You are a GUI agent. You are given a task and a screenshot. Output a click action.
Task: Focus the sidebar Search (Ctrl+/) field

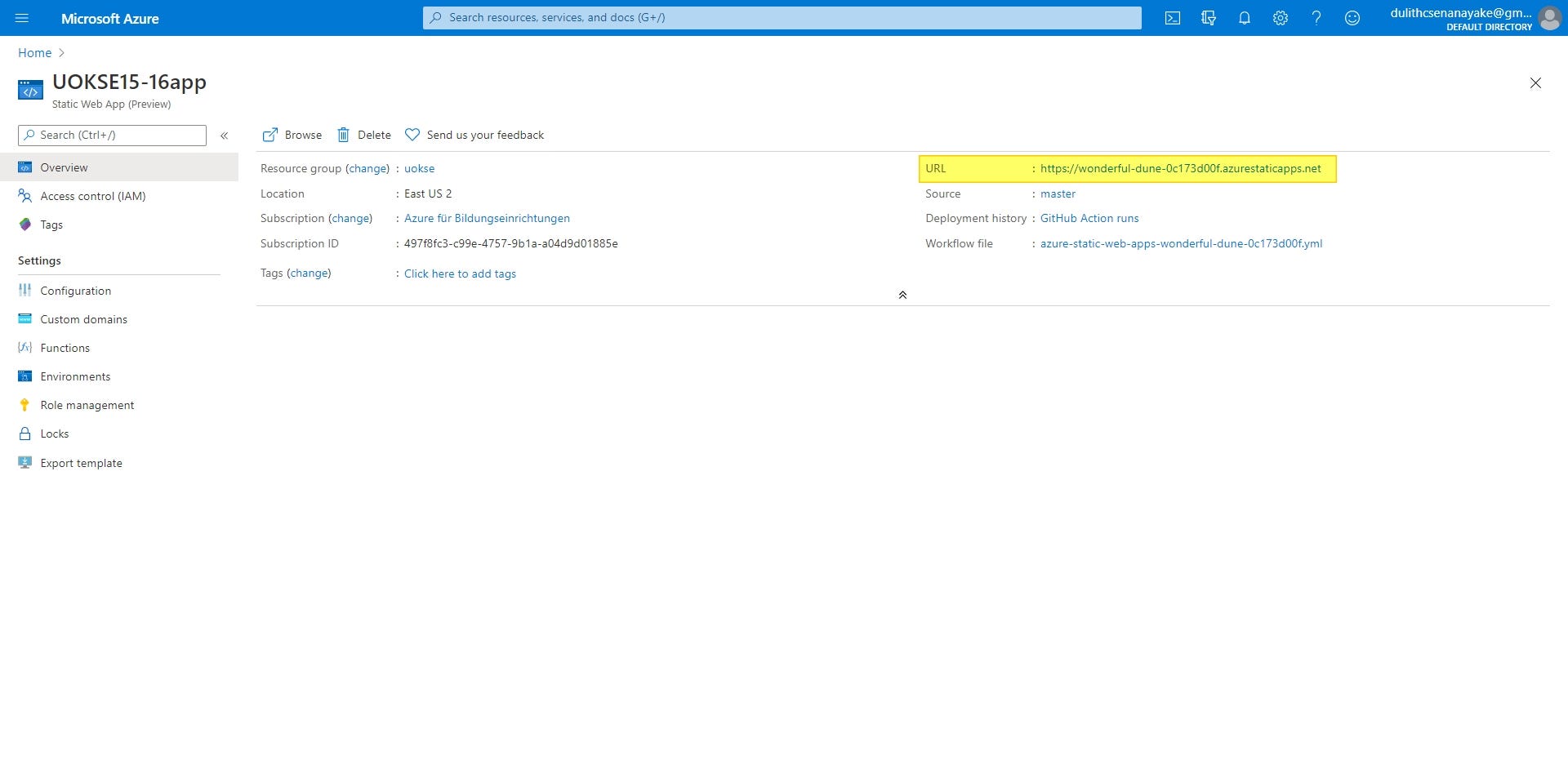[112, 136]
